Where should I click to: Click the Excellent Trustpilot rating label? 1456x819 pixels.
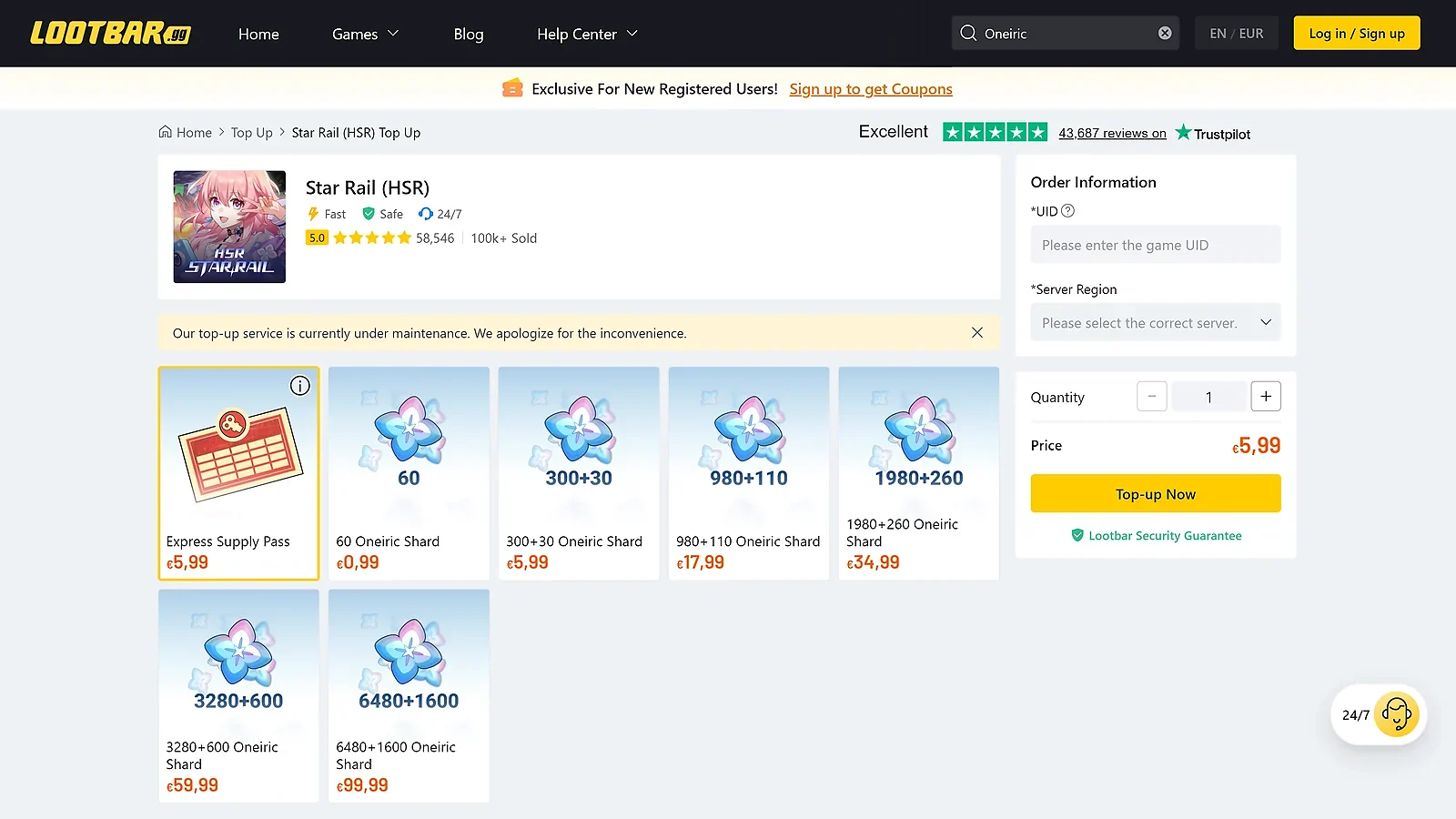(894, 132)
